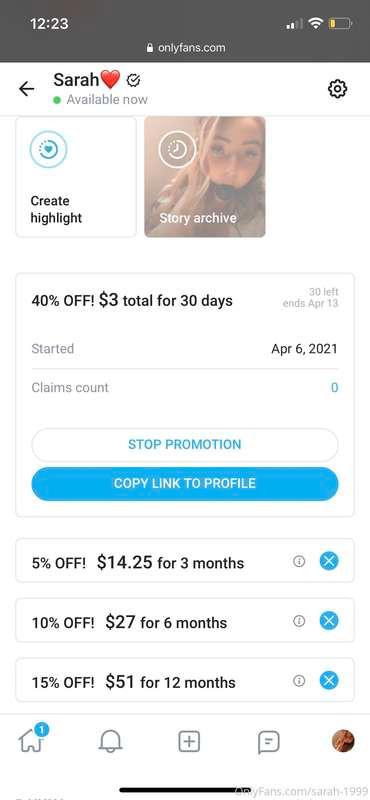The image size is (370, 800).
Task: Remove the 5% OFF 3 months bundle
Action: click(329, 561)
